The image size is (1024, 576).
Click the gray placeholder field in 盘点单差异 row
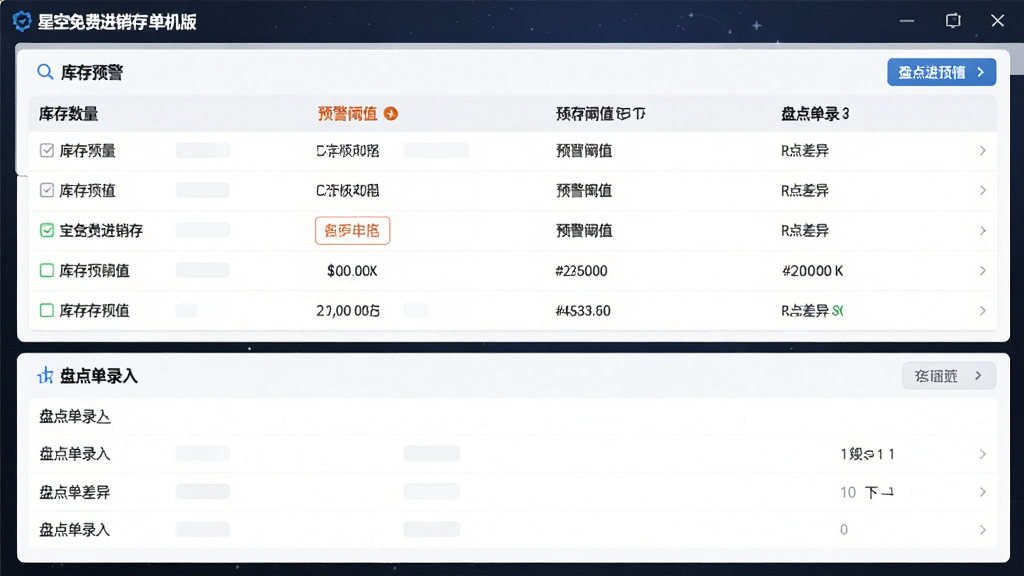[x=202, y=492]
